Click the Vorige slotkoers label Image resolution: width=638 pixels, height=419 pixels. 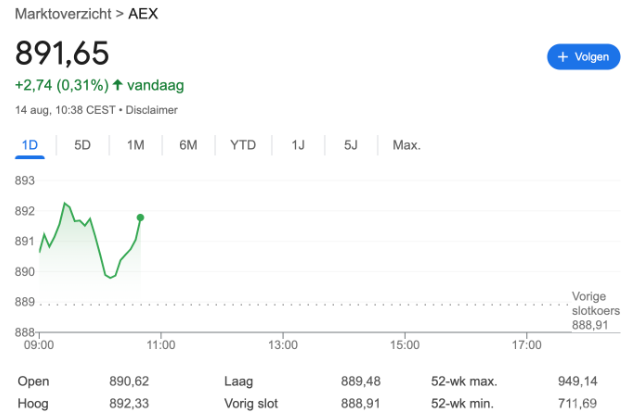click(595, 303)
